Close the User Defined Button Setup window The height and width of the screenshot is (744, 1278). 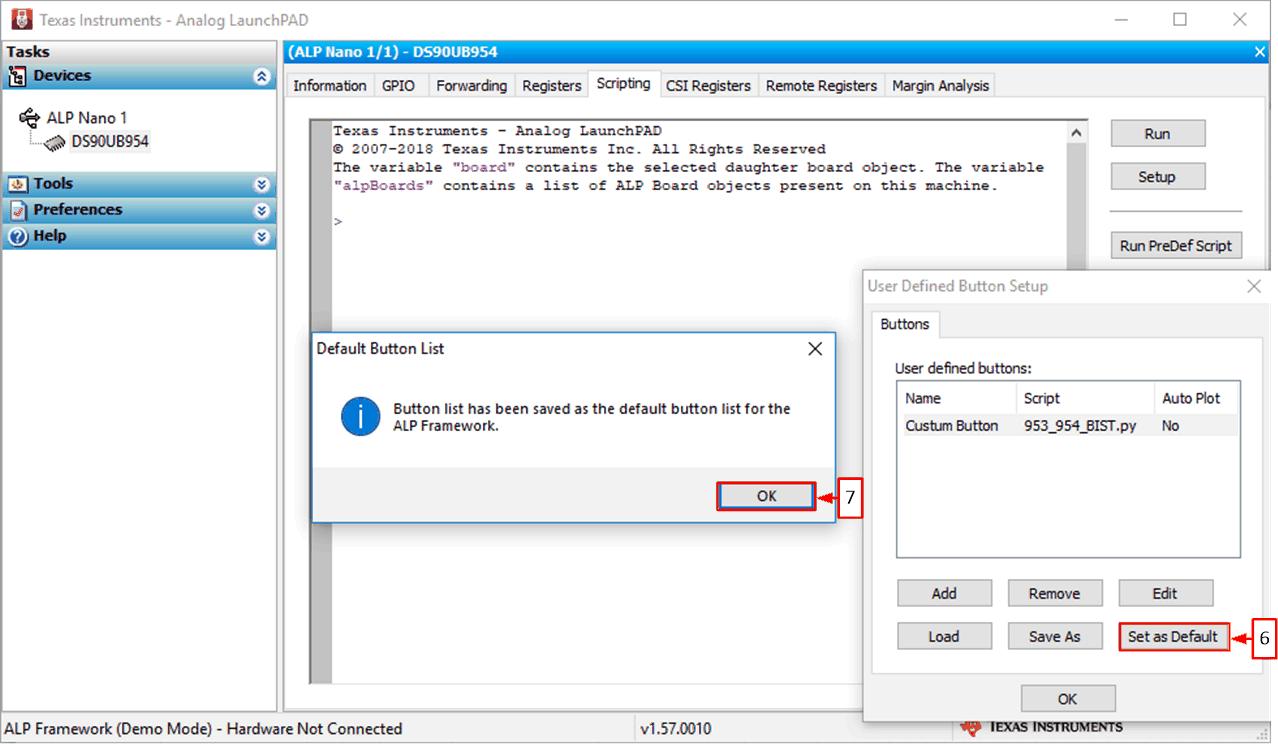click(1254, 287)
